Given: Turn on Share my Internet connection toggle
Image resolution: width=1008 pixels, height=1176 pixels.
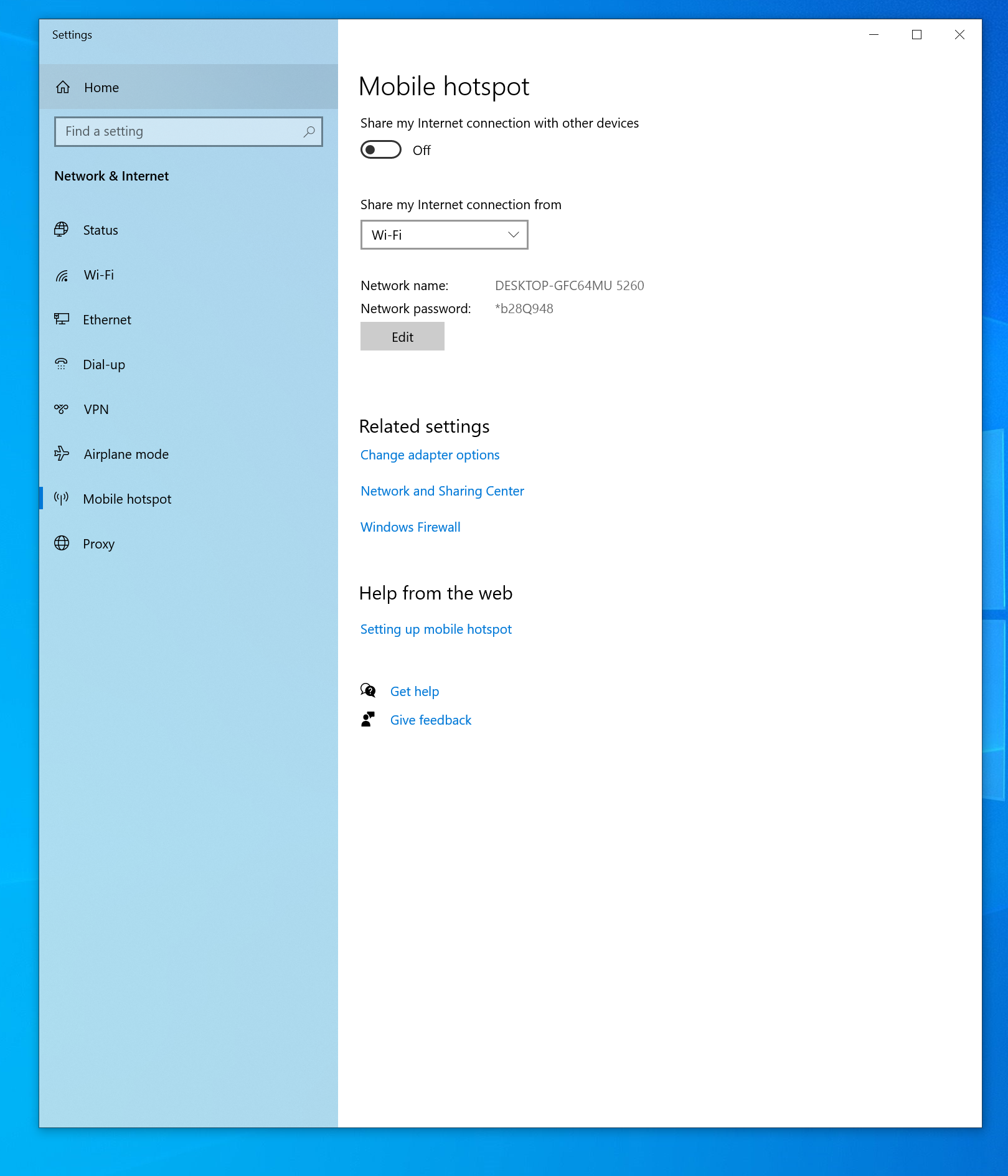Looking at the screenshot, I should click(381, 150).
